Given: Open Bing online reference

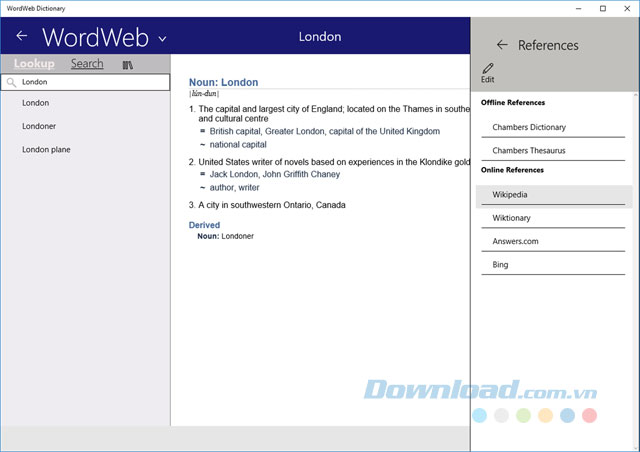Looking at the screenshot, I should coord(553,265).
